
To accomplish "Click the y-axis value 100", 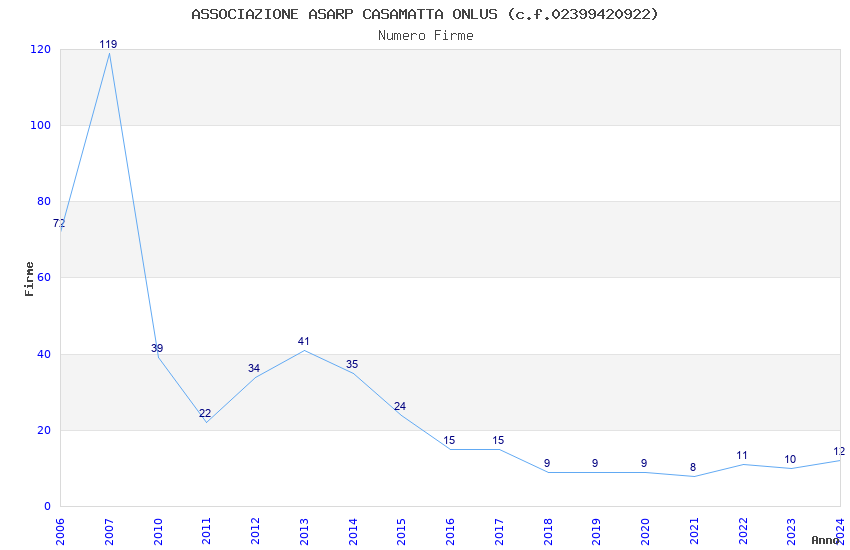I will click(41, 125).
